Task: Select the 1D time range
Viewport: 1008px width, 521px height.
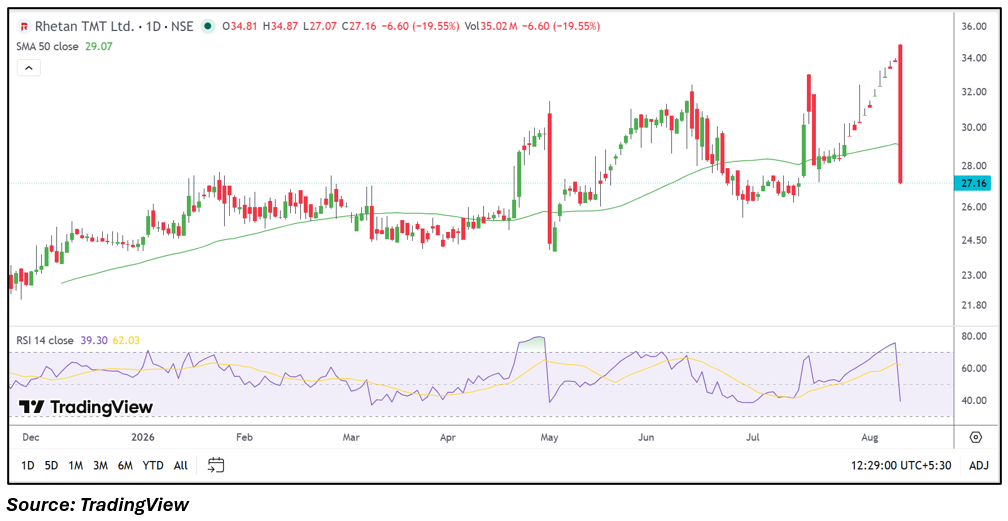Action: click(28, 465)
